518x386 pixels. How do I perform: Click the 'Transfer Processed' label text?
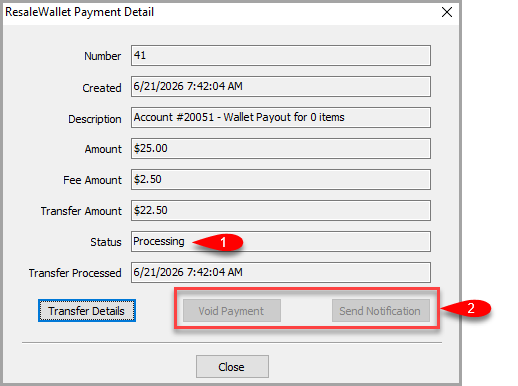point(75,273)
